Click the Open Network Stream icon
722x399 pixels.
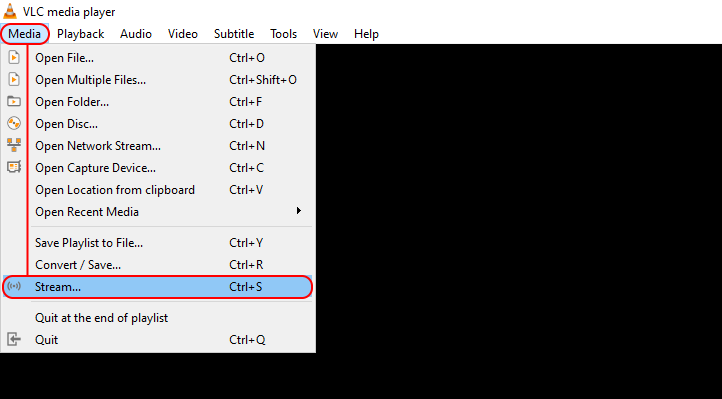click(x=14, y=145)
